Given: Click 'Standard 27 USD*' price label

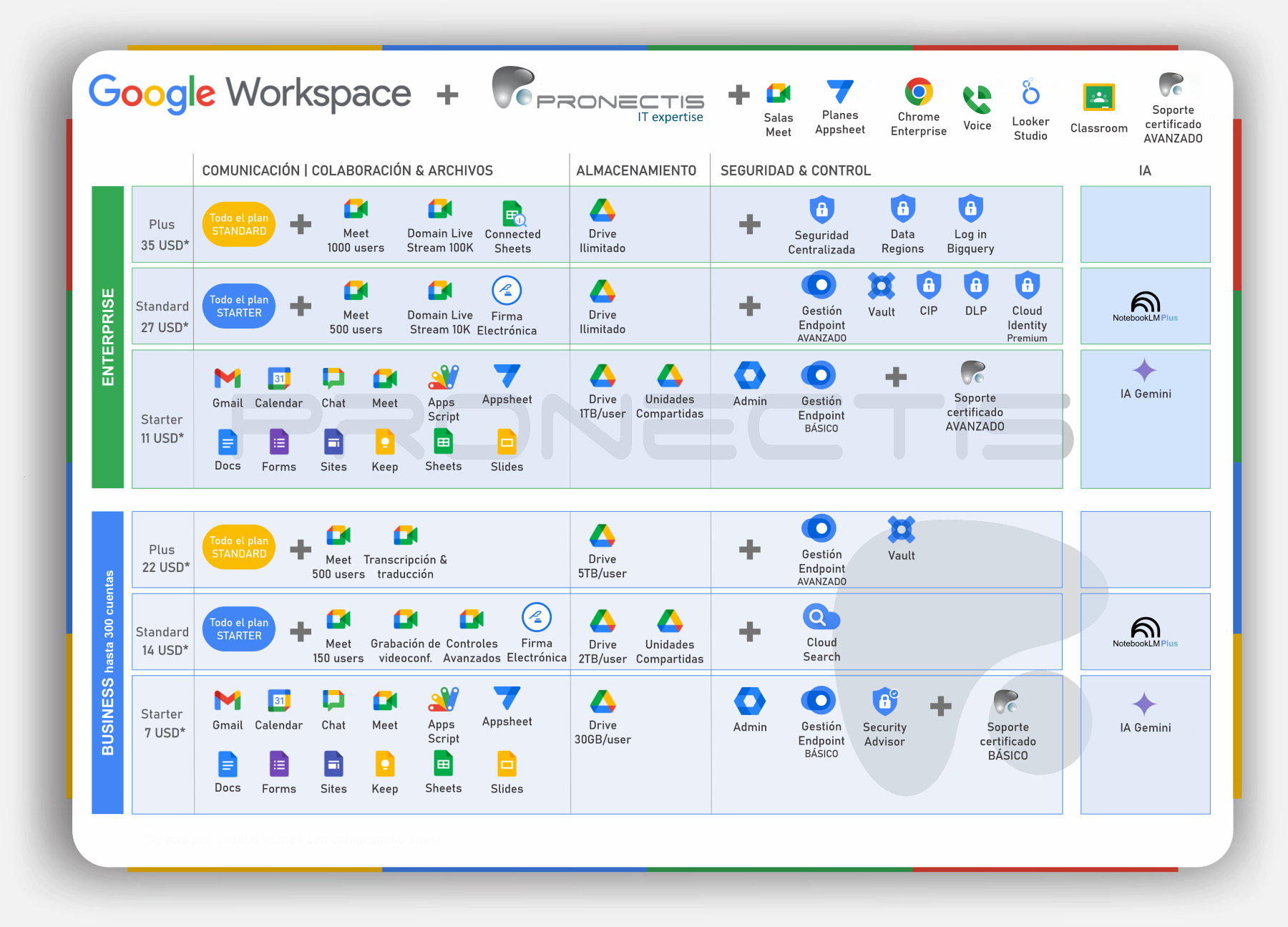Looking at the screenshot, I should [162, 316].
